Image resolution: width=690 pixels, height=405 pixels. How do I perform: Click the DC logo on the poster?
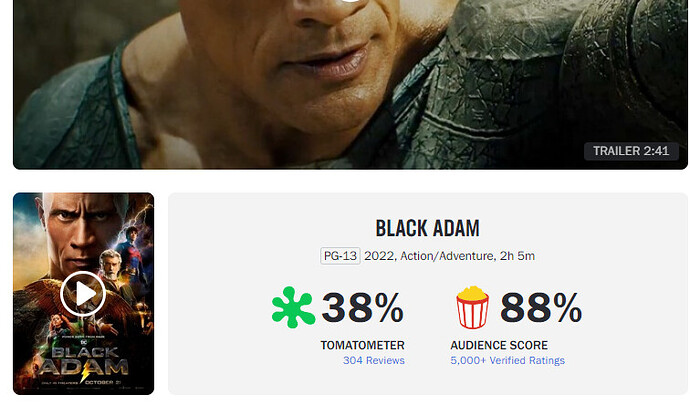point(84,342)
